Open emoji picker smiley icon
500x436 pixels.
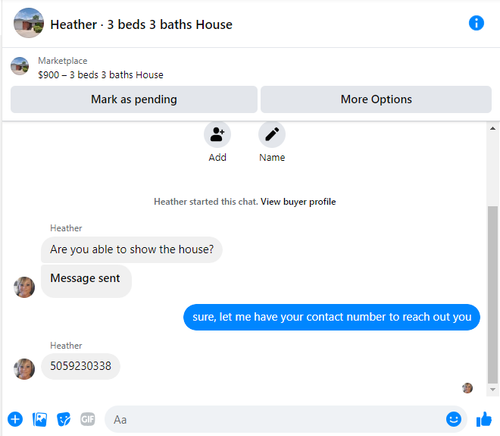click(454, 419)
